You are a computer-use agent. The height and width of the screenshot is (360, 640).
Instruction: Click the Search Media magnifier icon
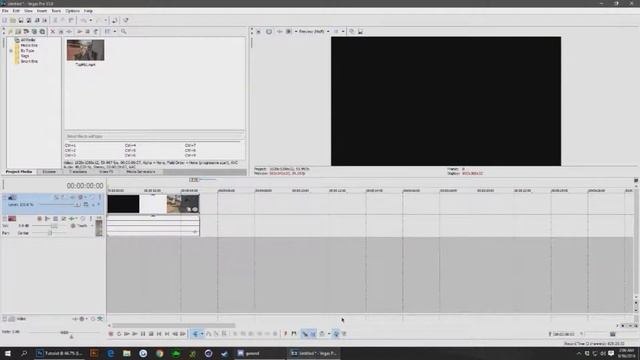pyautogui.click(x=123, y=31)
